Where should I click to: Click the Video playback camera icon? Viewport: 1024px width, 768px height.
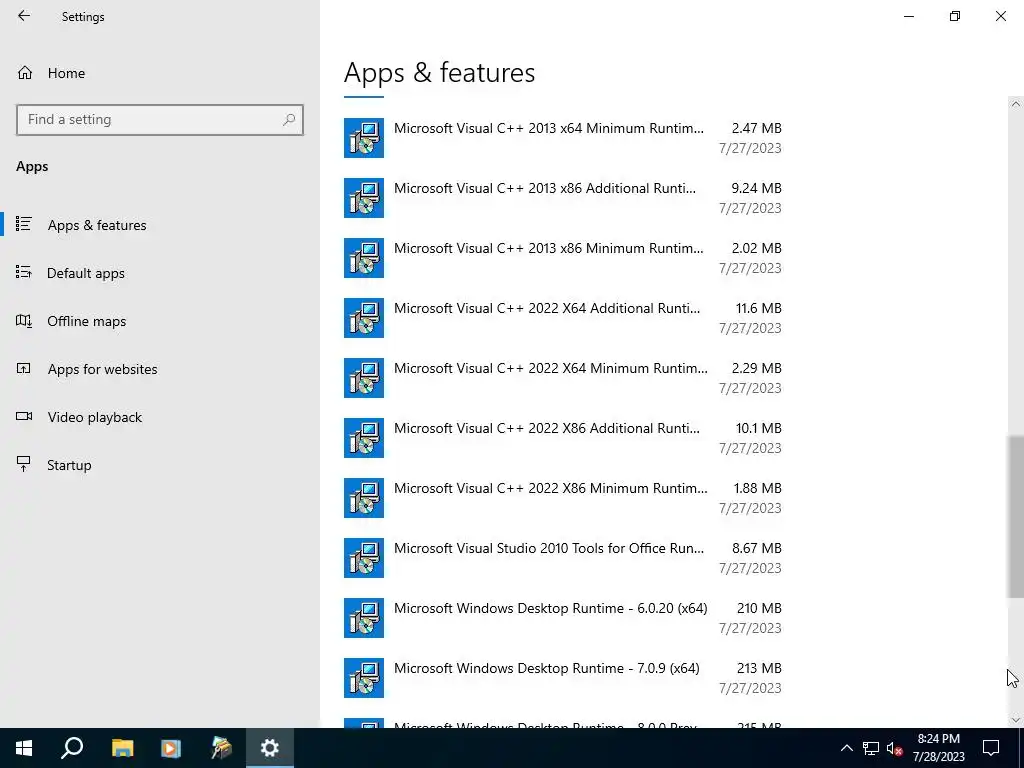(x=24, y=416)
